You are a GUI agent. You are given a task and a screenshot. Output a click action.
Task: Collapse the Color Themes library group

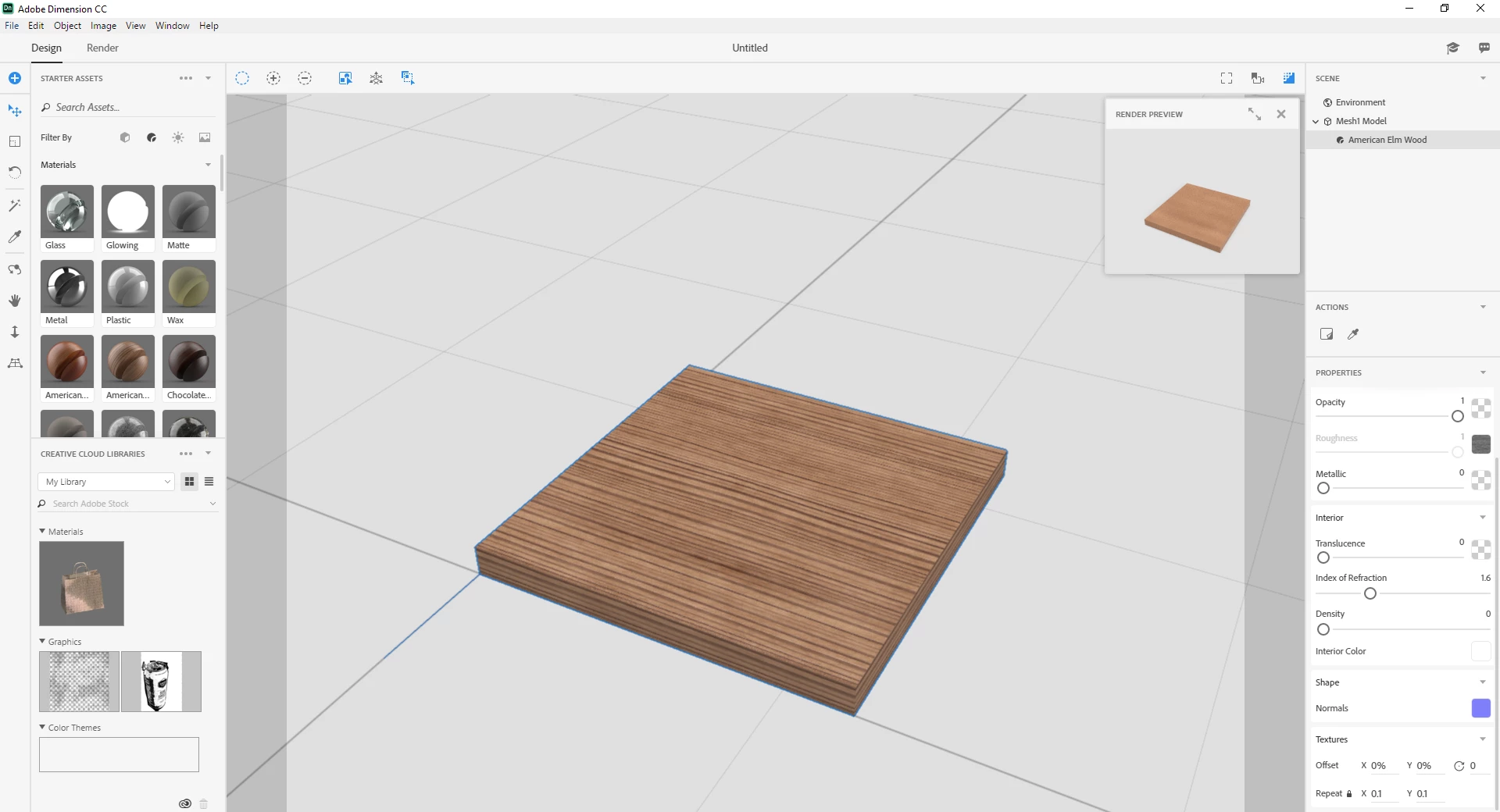pyautogui.click(x=42, y=727)
